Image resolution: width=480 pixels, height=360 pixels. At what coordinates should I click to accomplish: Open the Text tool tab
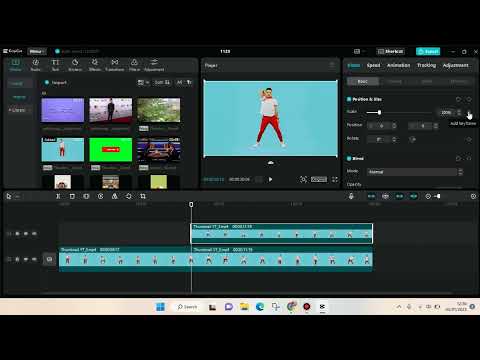click(55, 65)
